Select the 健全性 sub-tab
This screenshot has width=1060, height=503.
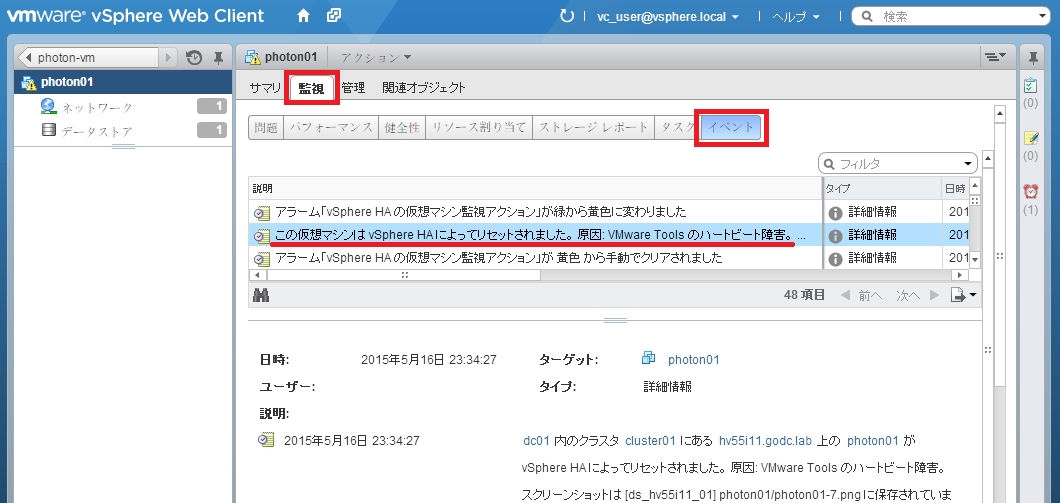point(402,127)
